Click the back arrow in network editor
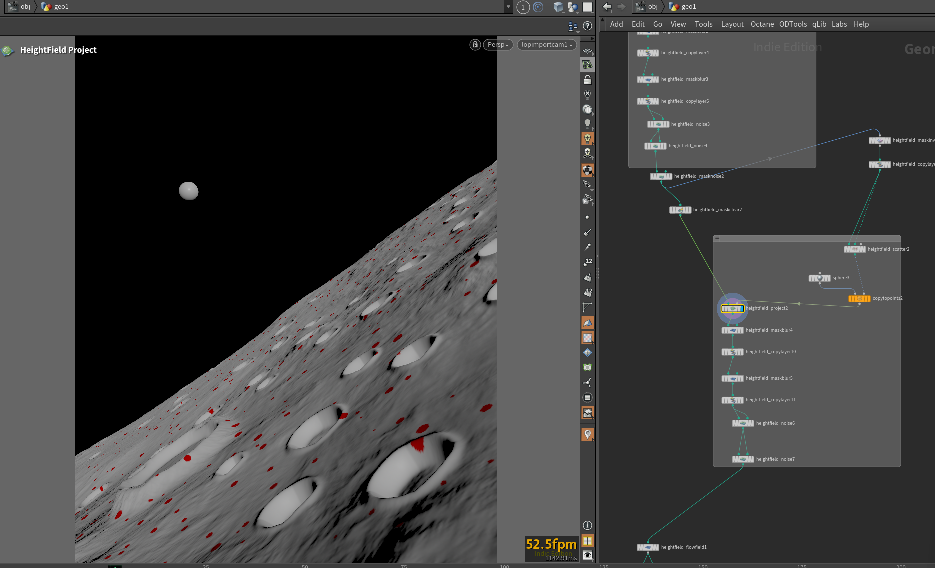935x568 pixels. [x=607, y=7]
